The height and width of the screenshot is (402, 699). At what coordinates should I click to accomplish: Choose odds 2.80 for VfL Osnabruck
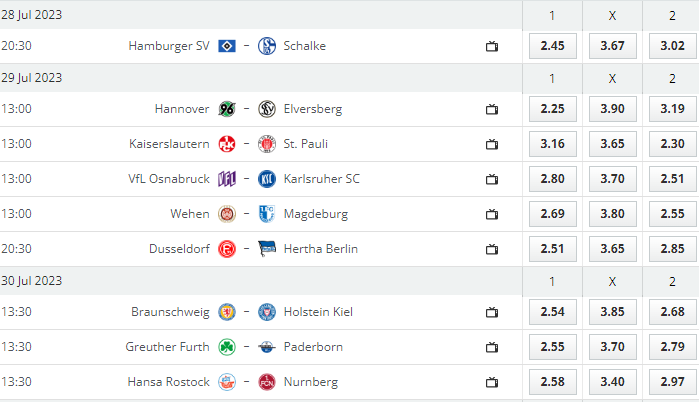552,179
